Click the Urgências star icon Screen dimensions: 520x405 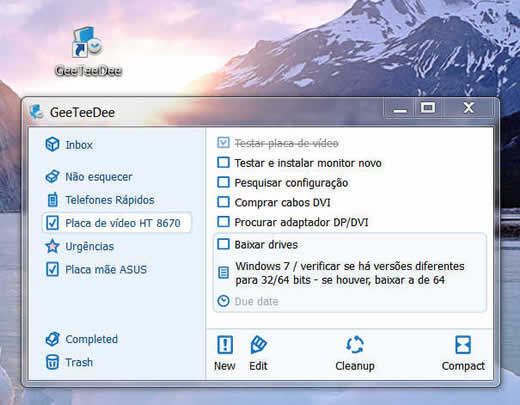(52, 246)
